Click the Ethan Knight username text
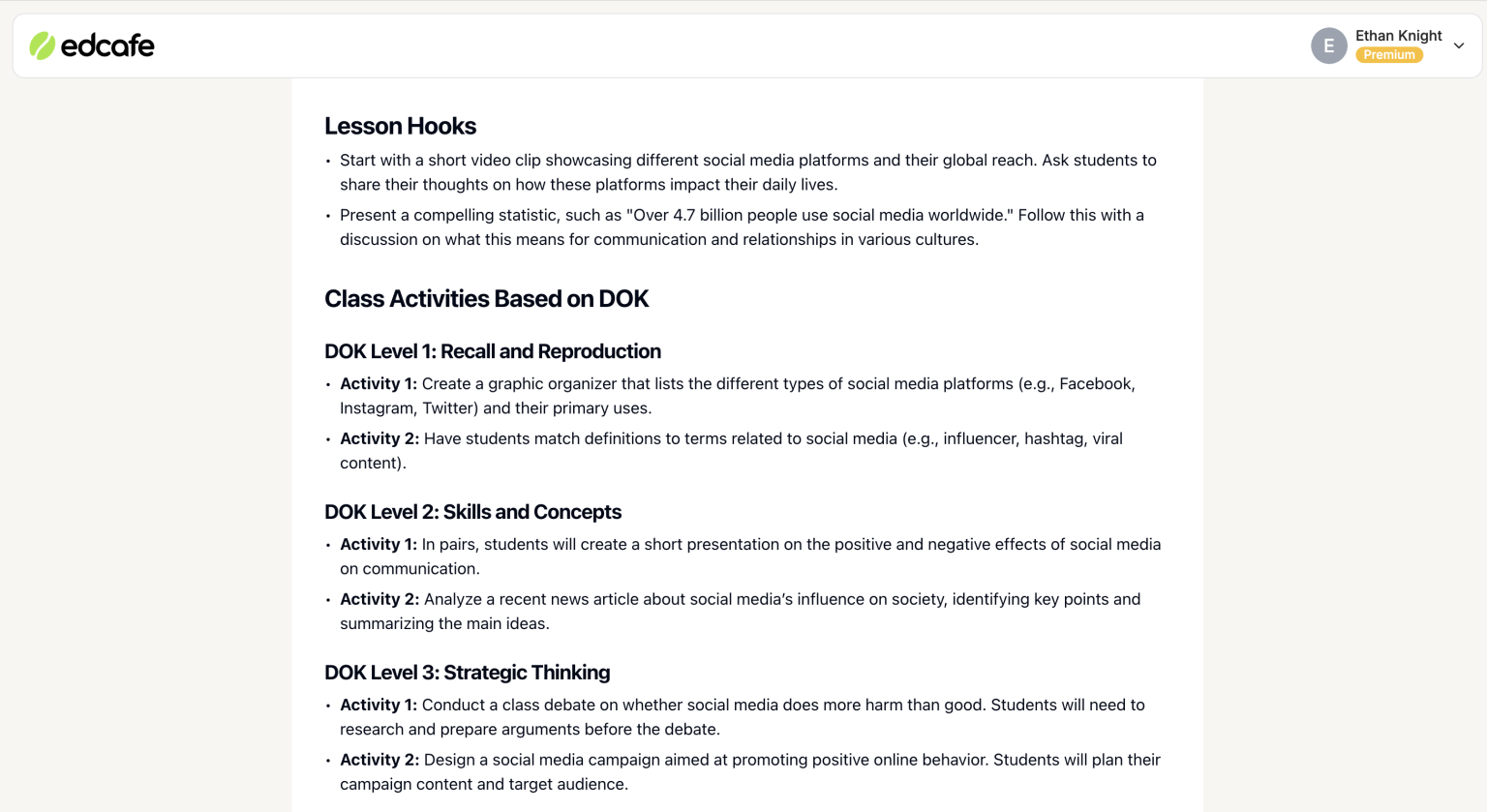Viewport: 1487px width, 812px height. 1398,36
